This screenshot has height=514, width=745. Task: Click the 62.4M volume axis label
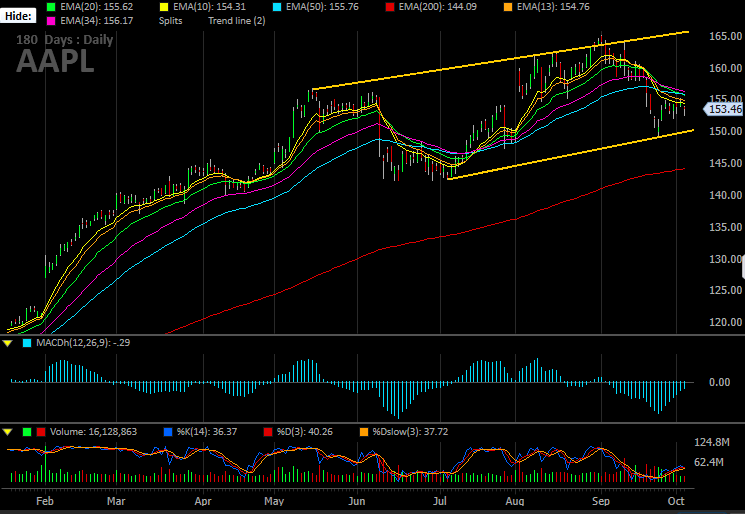(x=708, y=462)
